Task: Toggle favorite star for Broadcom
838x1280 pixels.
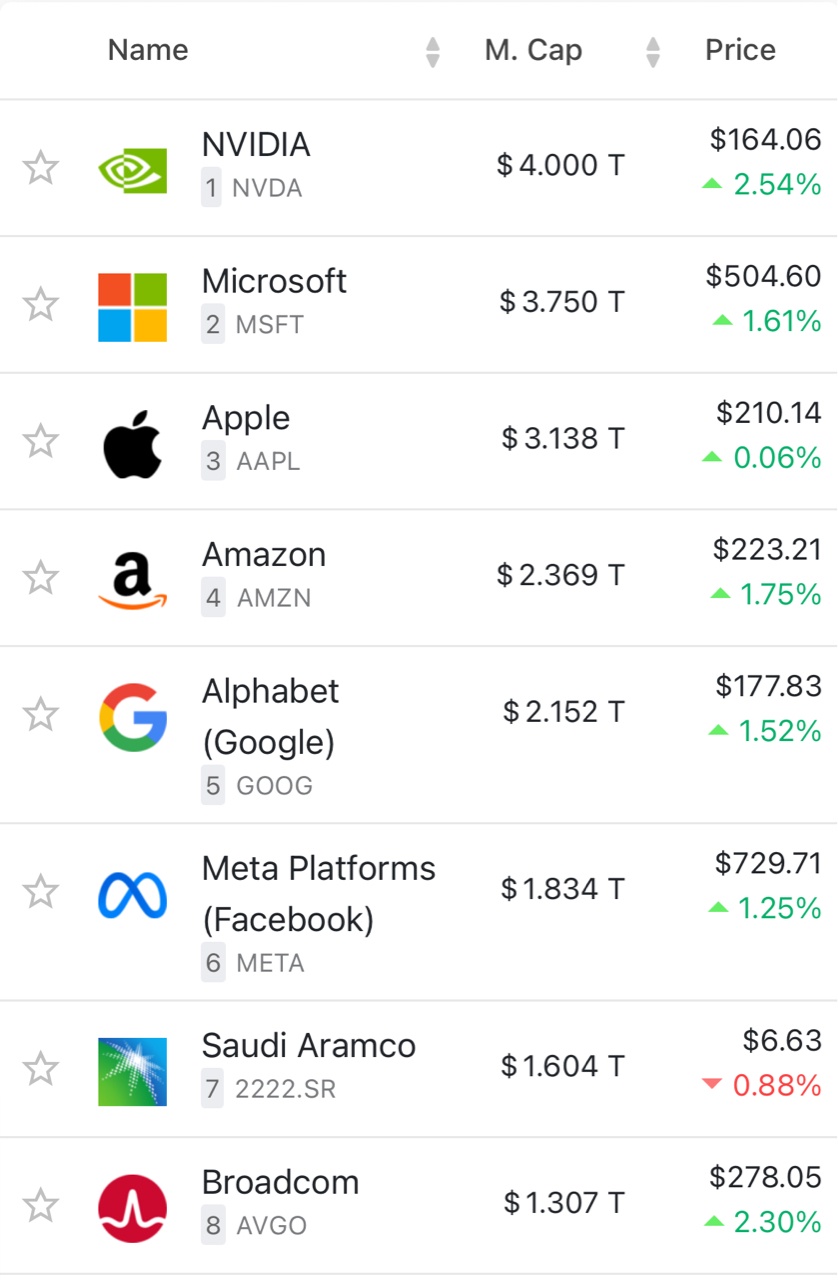Action: click(x=41, y=1206)
